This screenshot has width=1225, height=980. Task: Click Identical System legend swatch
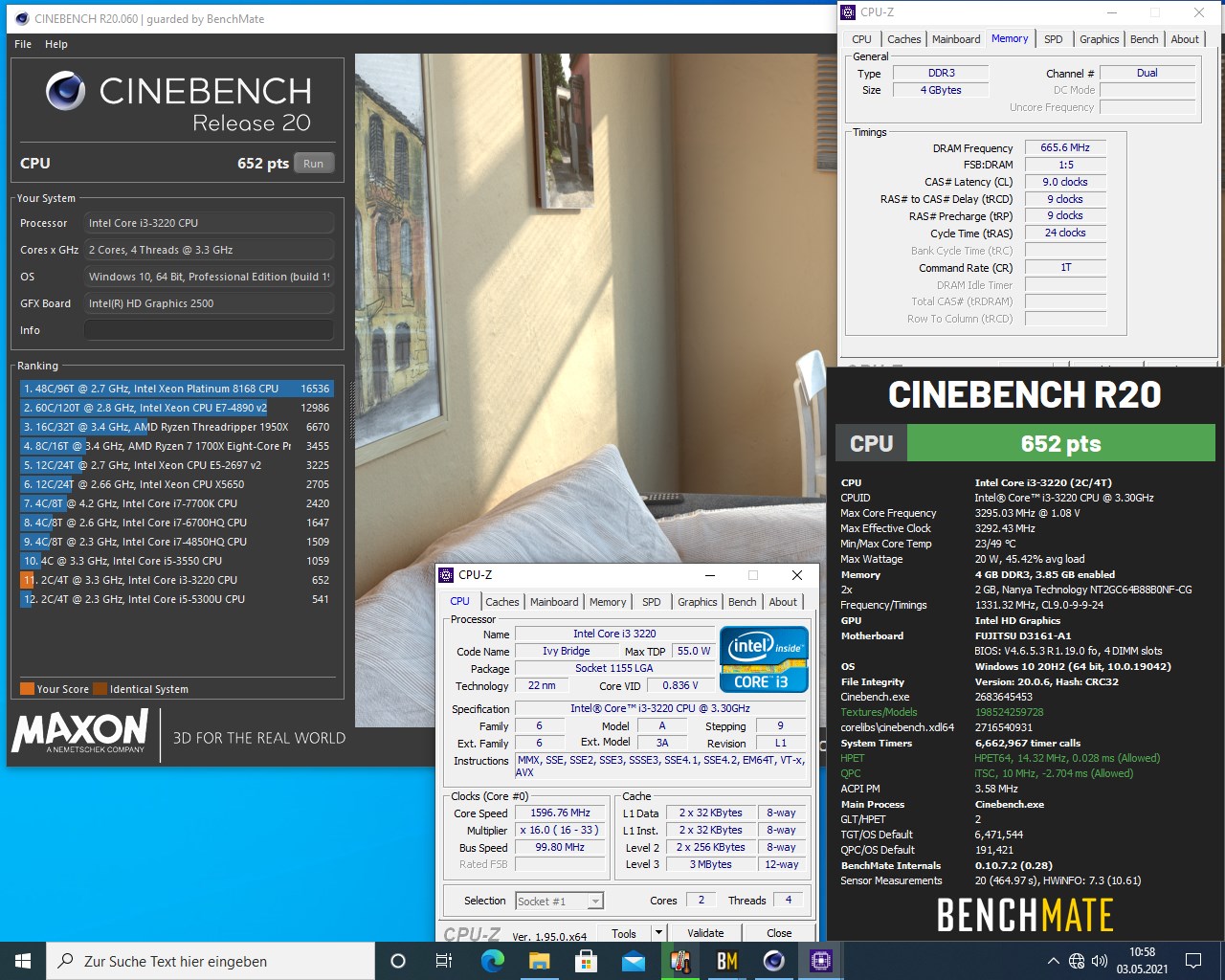[100, 688]
